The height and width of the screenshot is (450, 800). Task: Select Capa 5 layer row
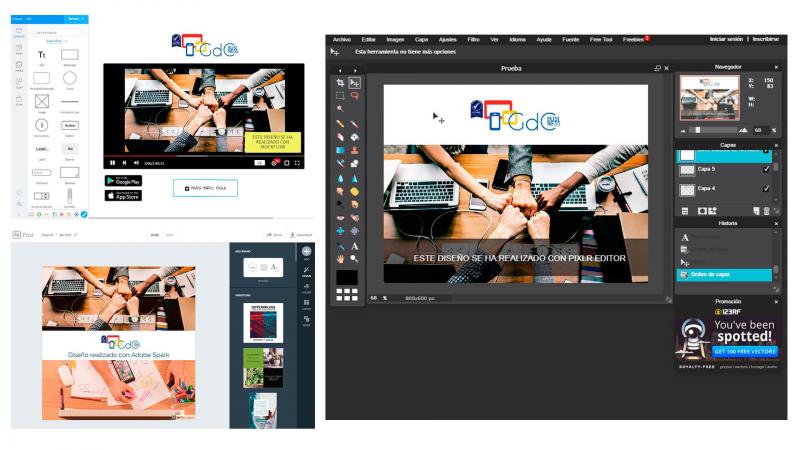(x=724, y=169)
